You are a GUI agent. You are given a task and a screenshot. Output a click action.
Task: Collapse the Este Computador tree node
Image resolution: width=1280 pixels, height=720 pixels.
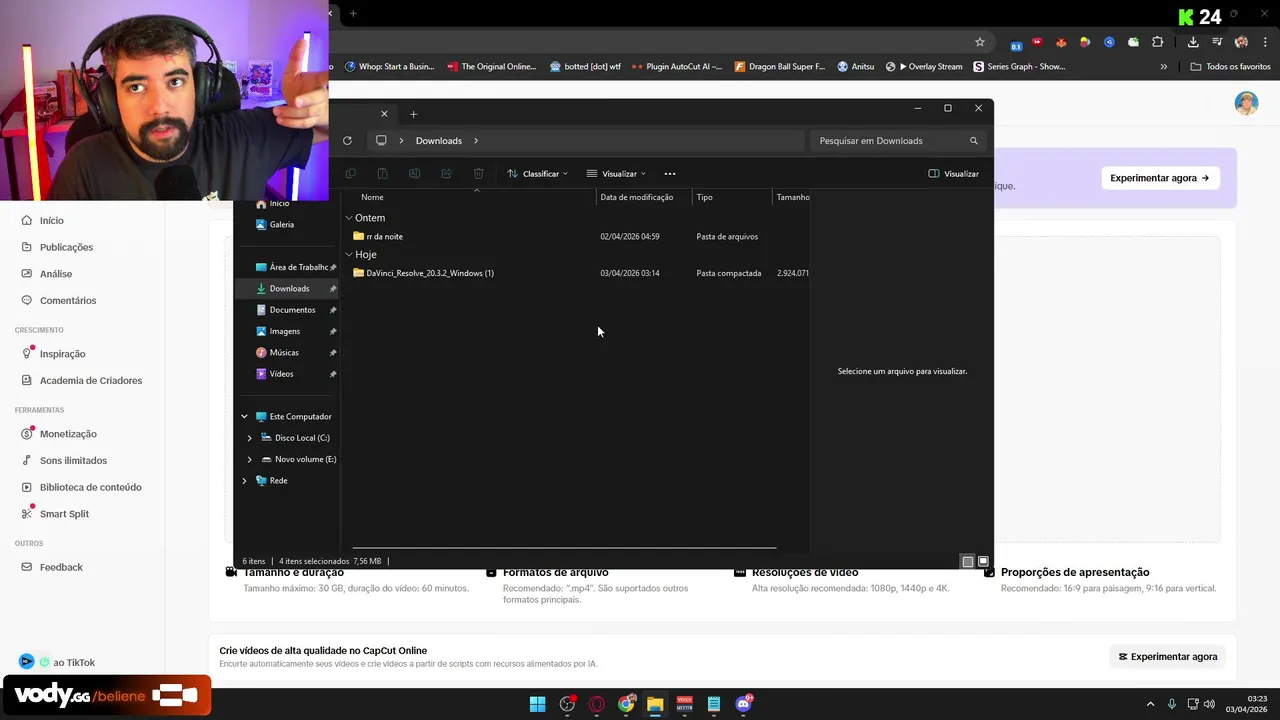coord(244,417)
